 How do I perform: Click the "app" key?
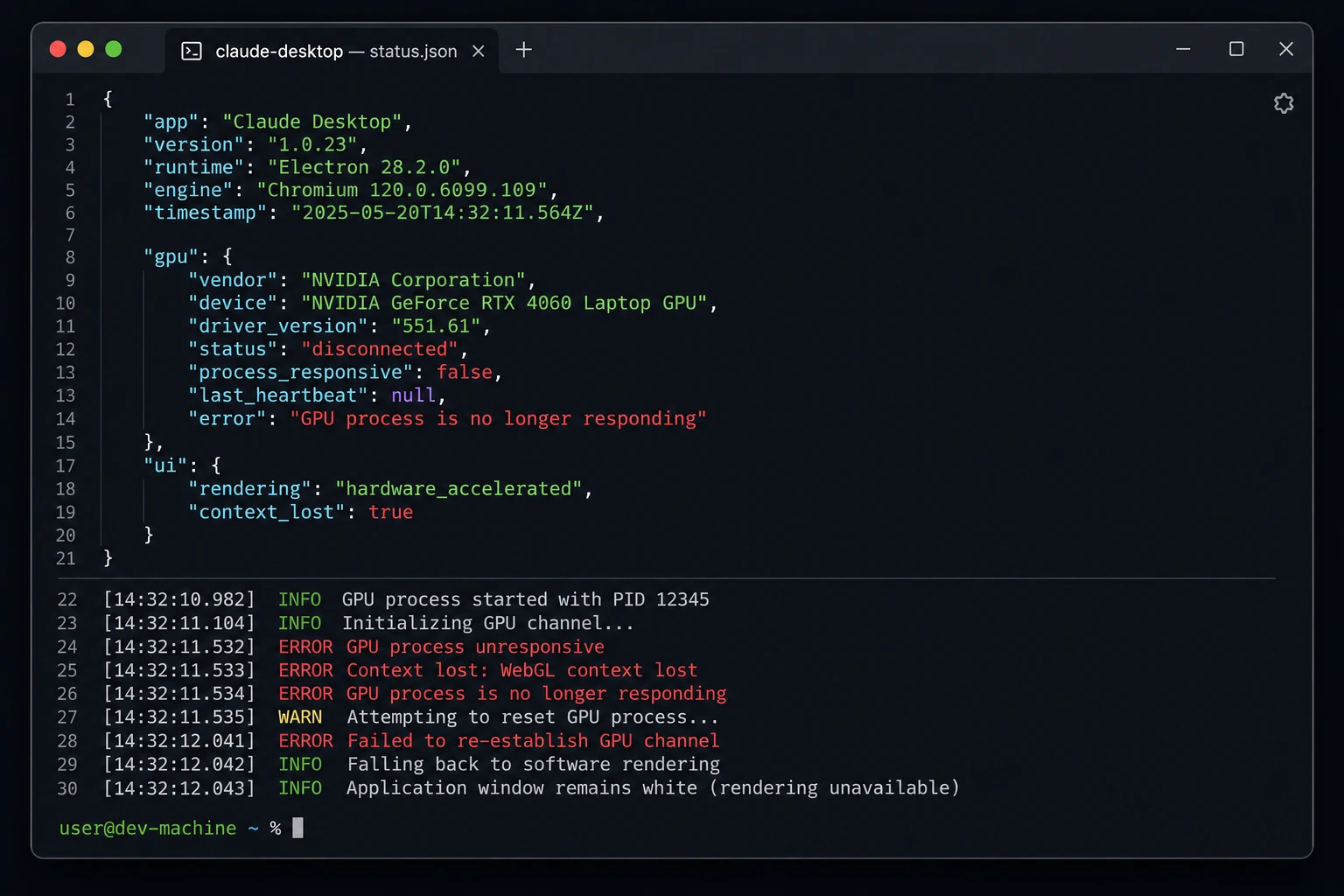(x=171, y=122)
